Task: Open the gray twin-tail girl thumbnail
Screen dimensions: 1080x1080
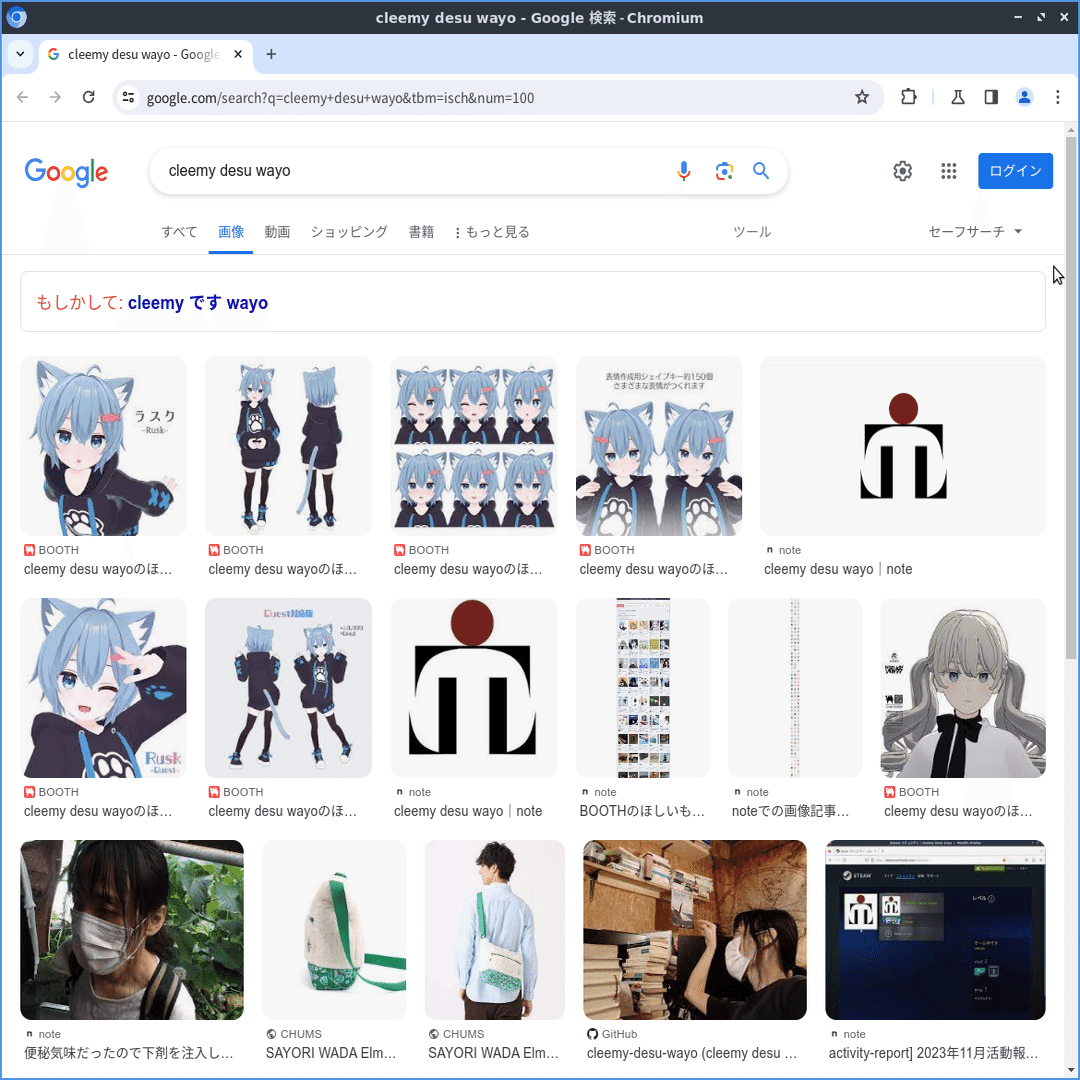Action: pyautogui.click(x=963, y=687)
